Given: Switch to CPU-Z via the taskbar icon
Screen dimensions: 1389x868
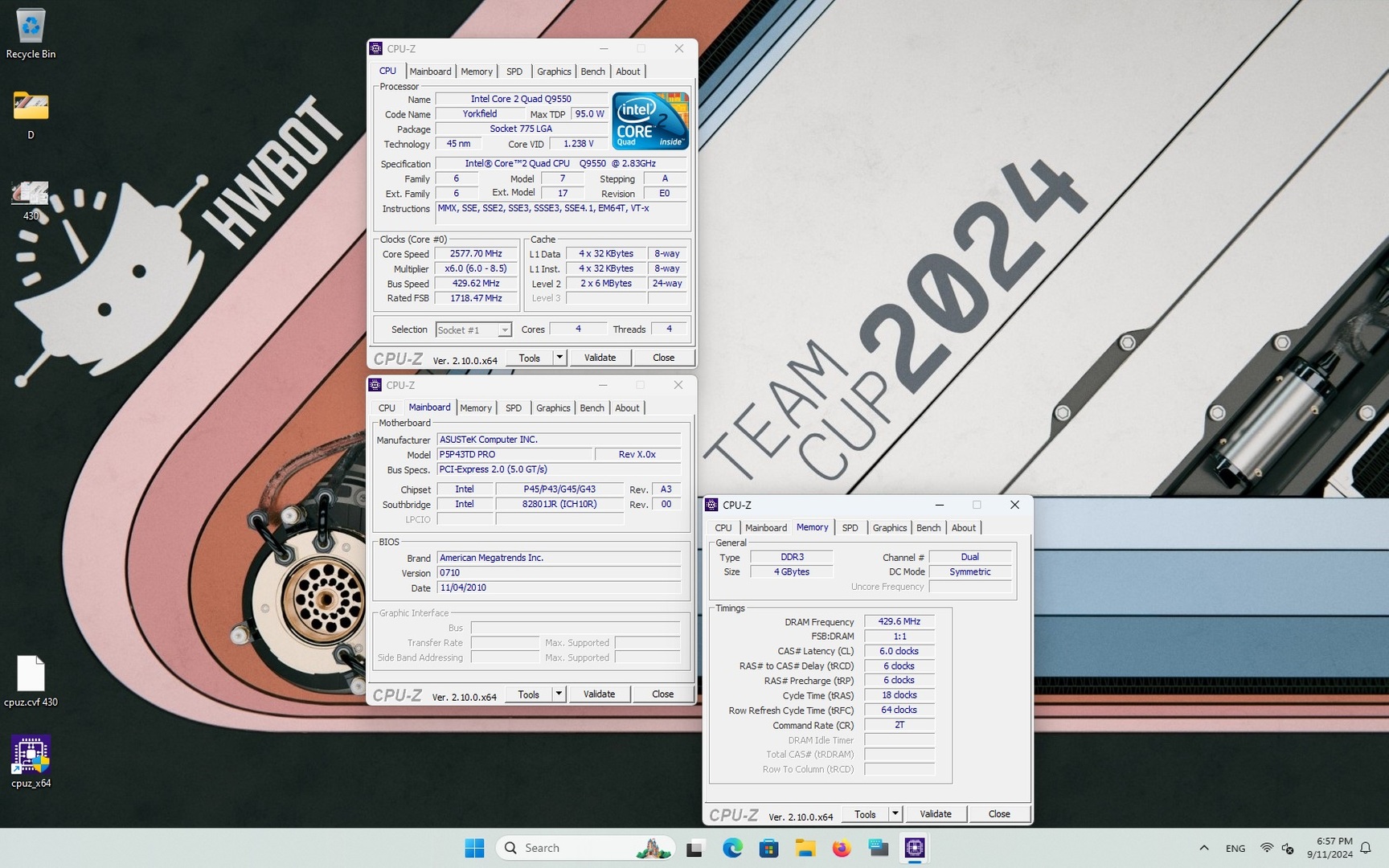Looking at the screenshot, I should coord(915,848).
